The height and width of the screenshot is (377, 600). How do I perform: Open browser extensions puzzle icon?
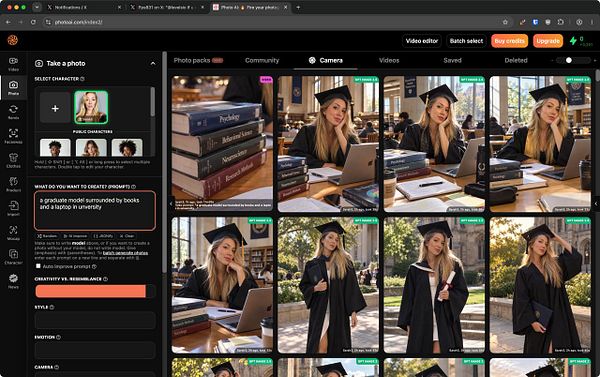(561, 22)
